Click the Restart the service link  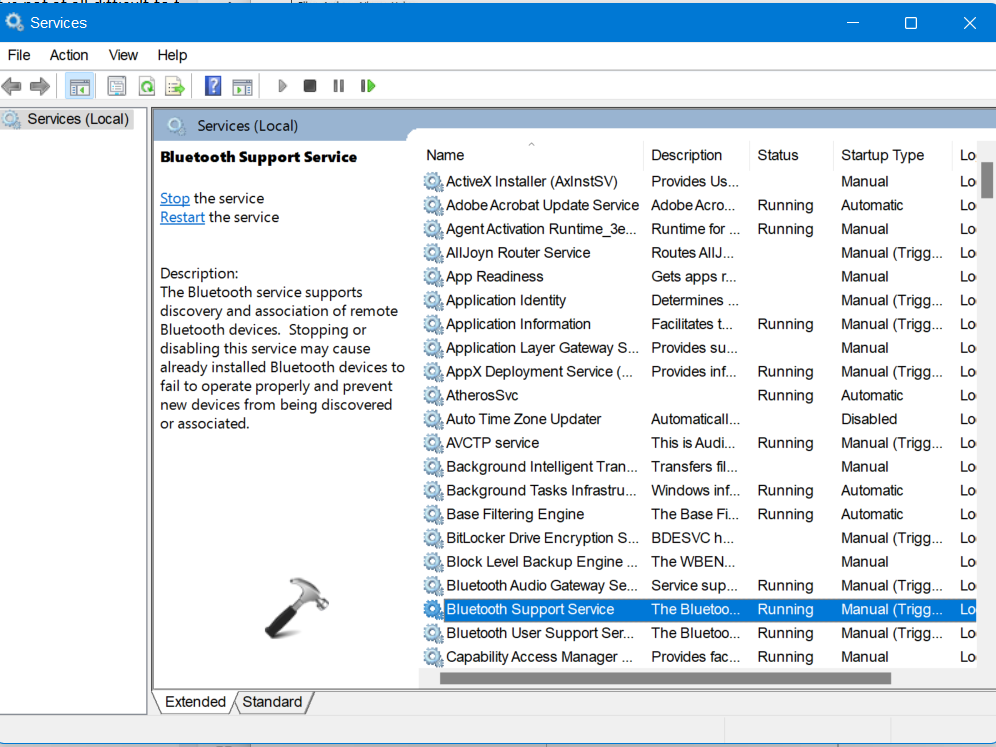[x=182, y=217]
